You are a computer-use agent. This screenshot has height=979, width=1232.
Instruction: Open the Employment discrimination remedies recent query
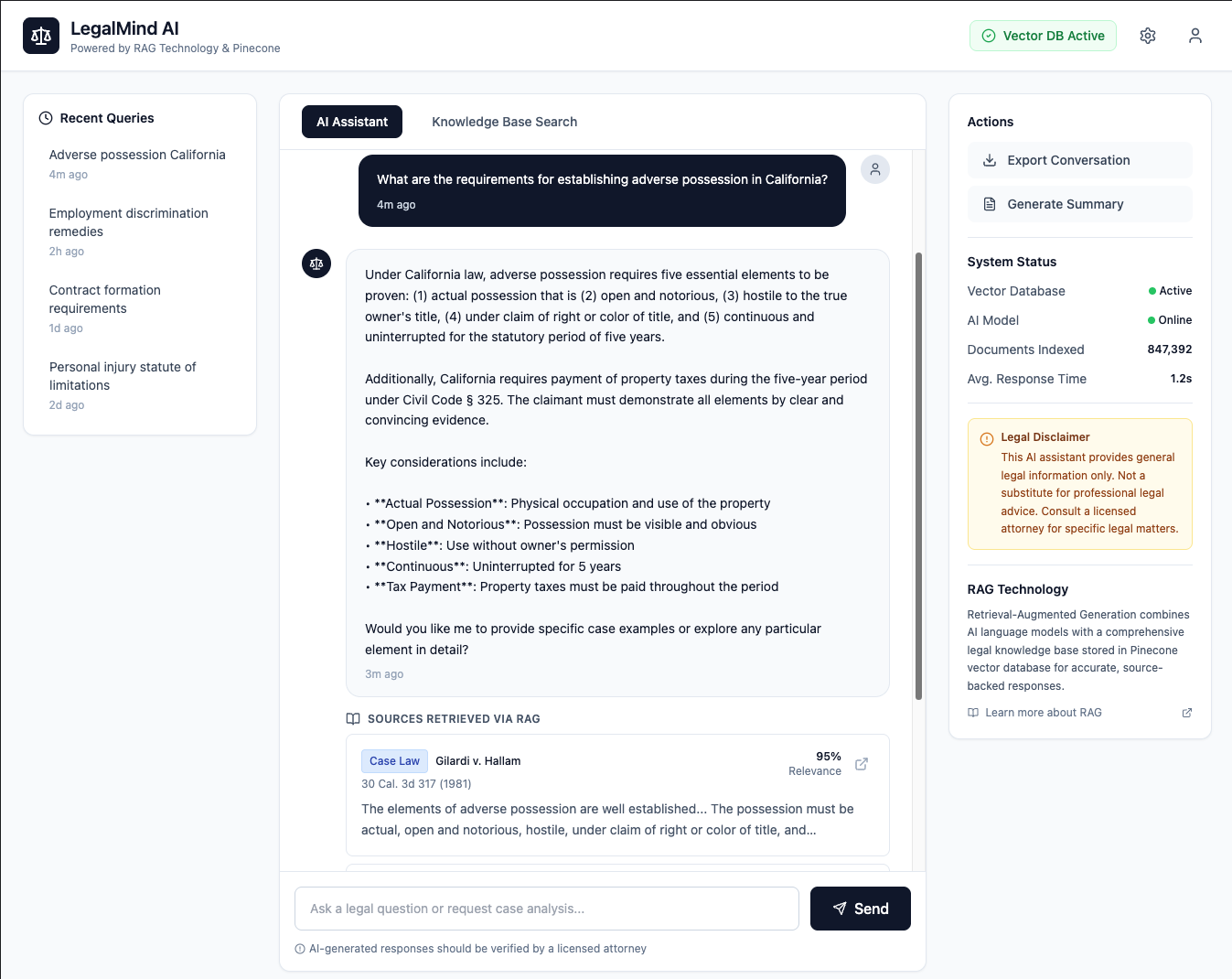click(x=128, y=222)
